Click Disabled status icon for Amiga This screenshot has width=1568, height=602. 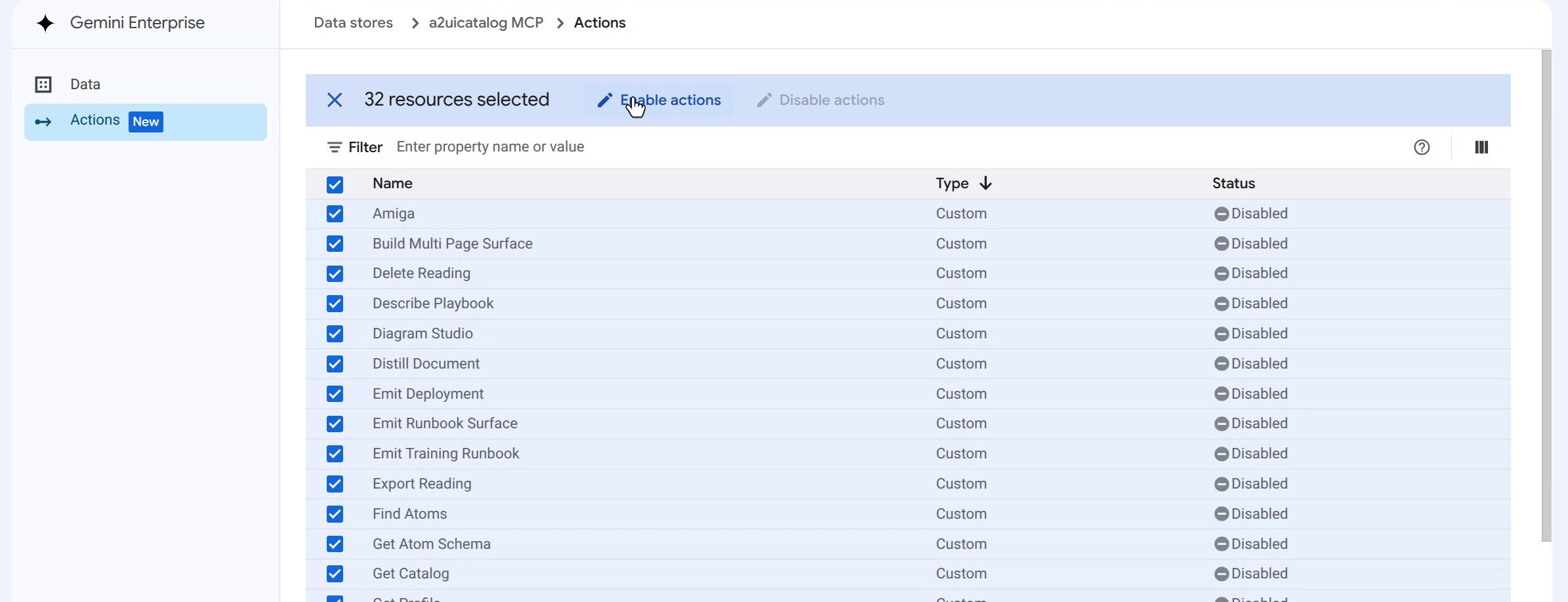[x=1221, y=214]
